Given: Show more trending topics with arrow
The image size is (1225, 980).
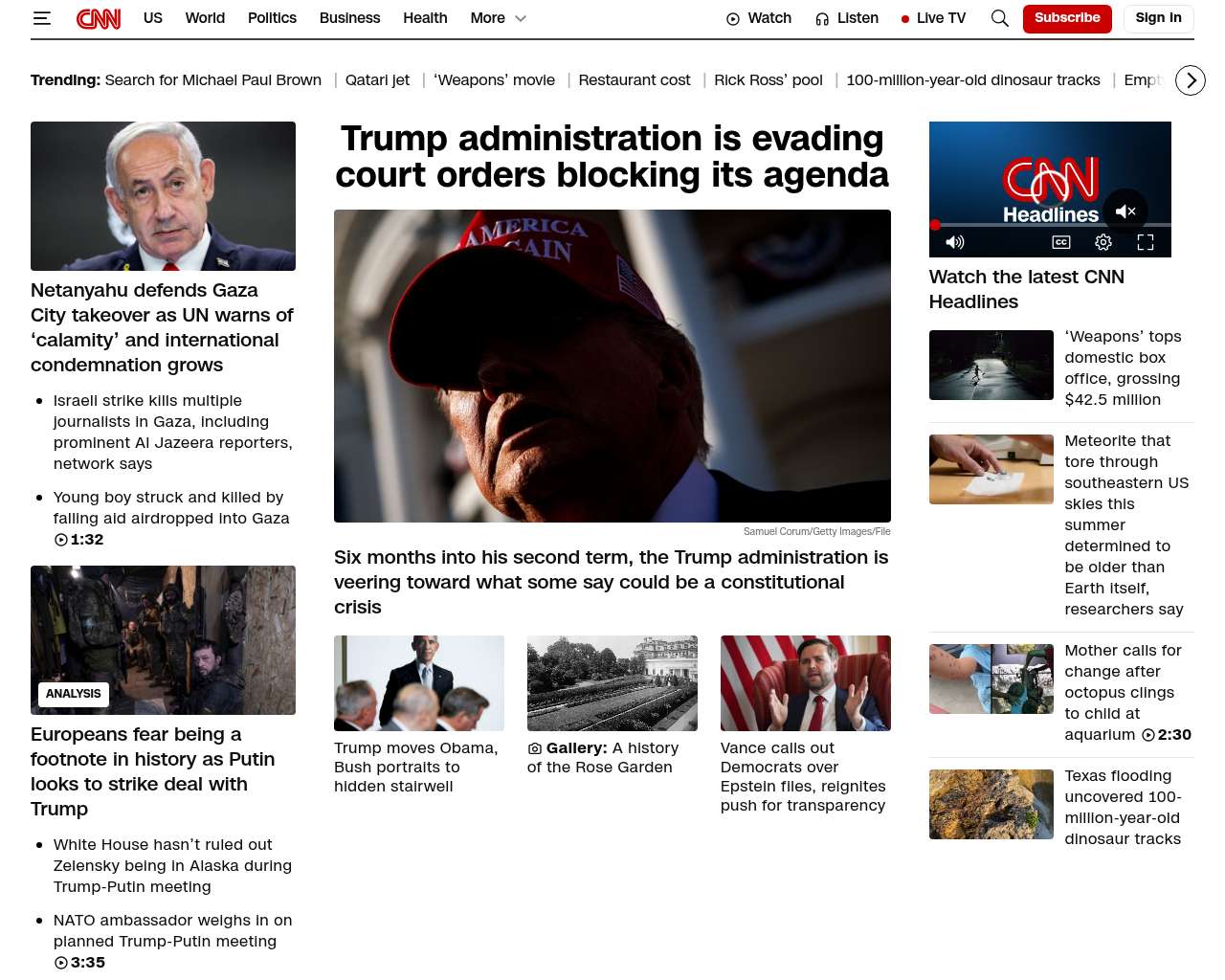Looking at the screenshot, I should point(1191,80).
